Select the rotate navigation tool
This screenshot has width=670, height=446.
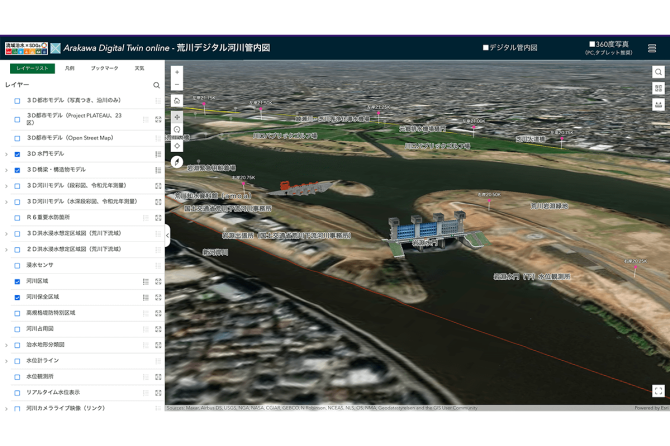tap(177, 129)
